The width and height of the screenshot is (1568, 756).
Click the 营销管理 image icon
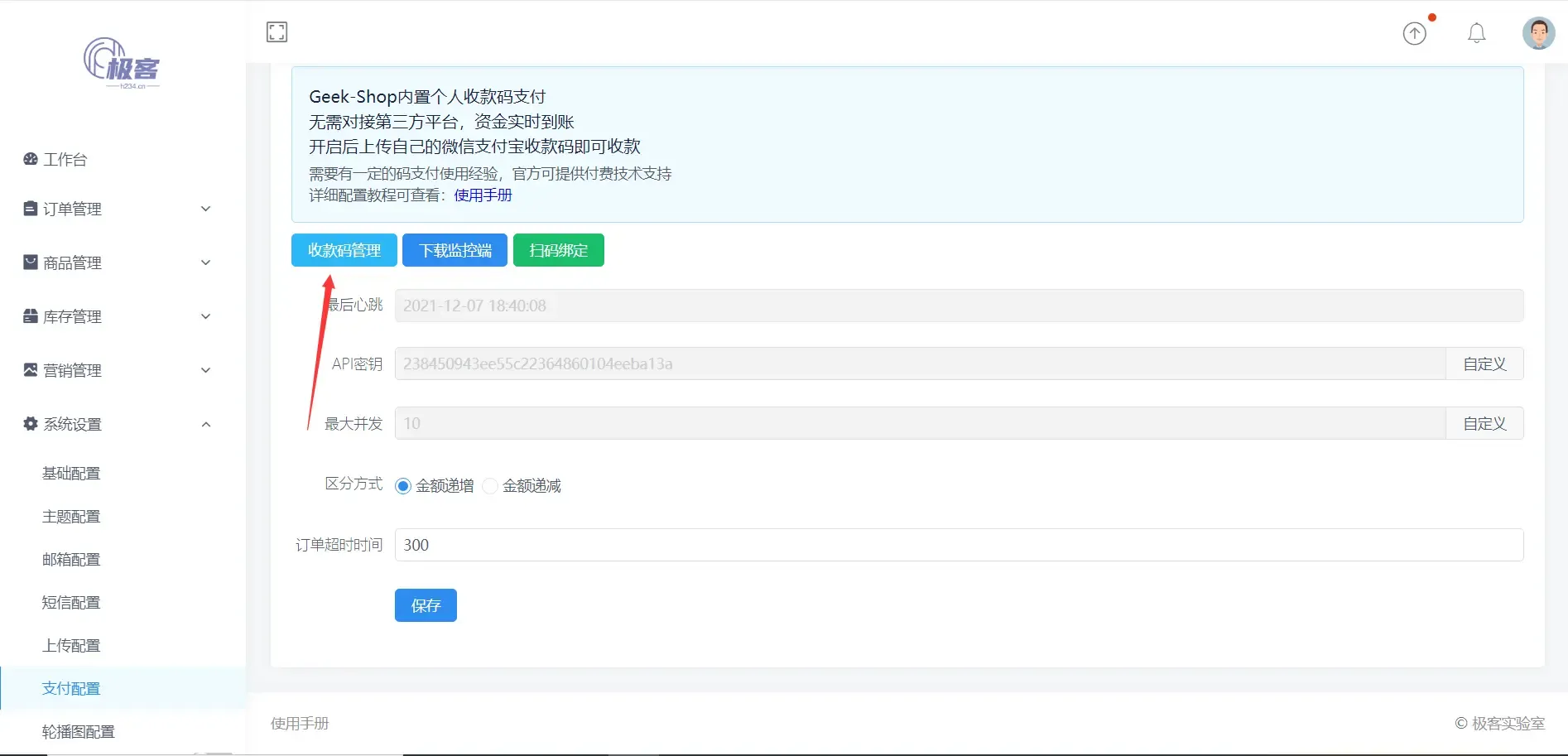coord(31,370)
